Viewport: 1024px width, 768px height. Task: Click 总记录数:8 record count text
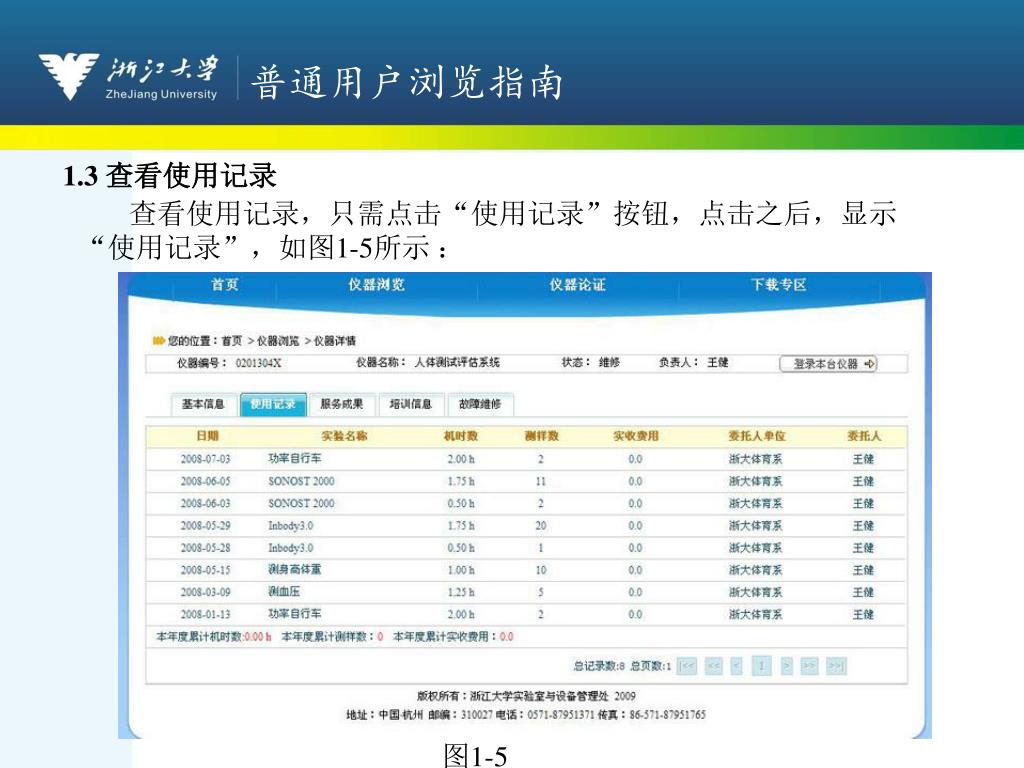pos(599,666)
